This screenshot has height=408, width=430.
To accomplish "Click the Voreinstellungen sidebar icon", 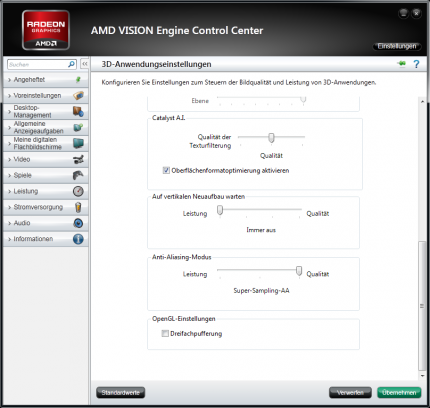I will point(78,96).
